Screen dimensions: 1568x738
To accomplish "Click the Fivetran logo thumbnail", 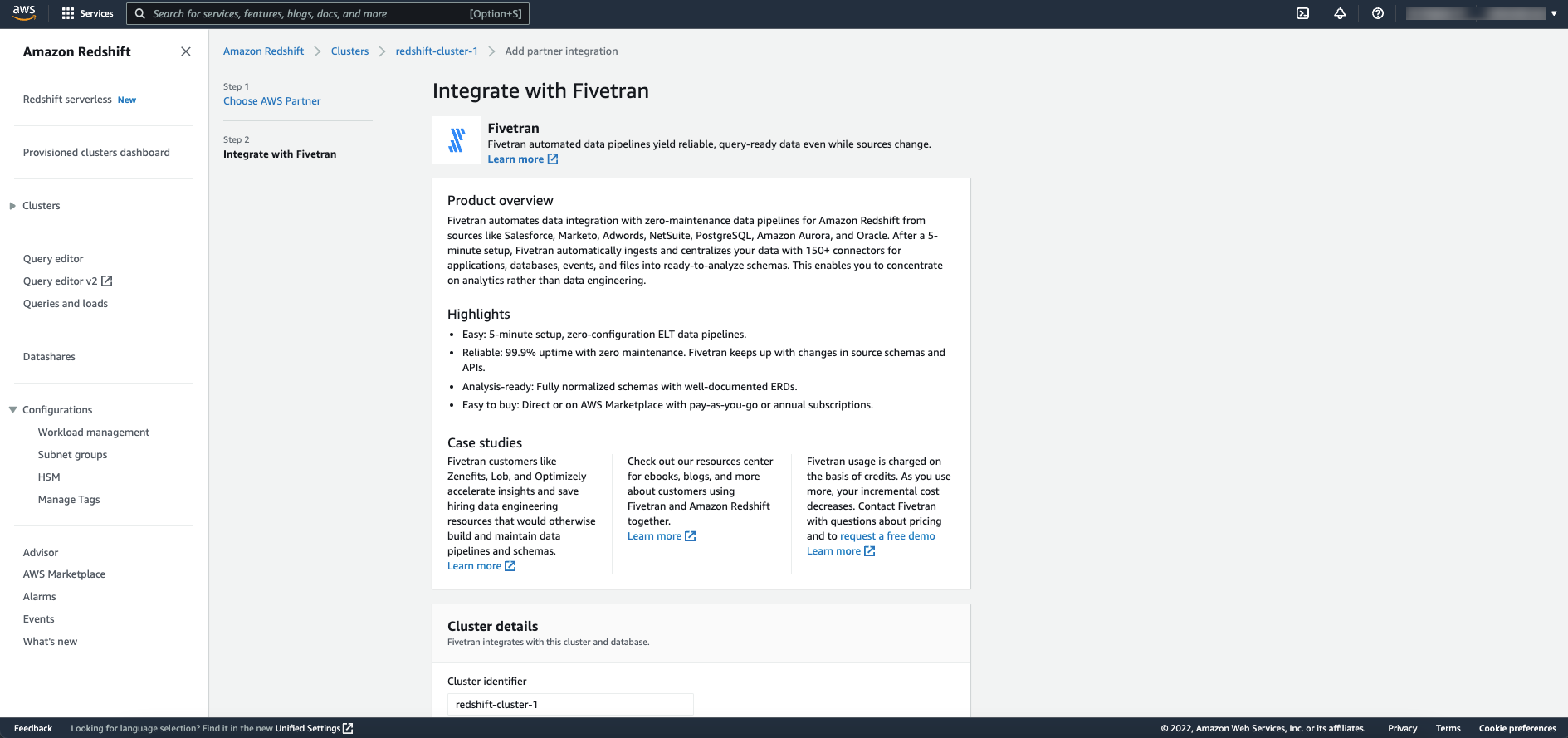I will click(457, 140).
